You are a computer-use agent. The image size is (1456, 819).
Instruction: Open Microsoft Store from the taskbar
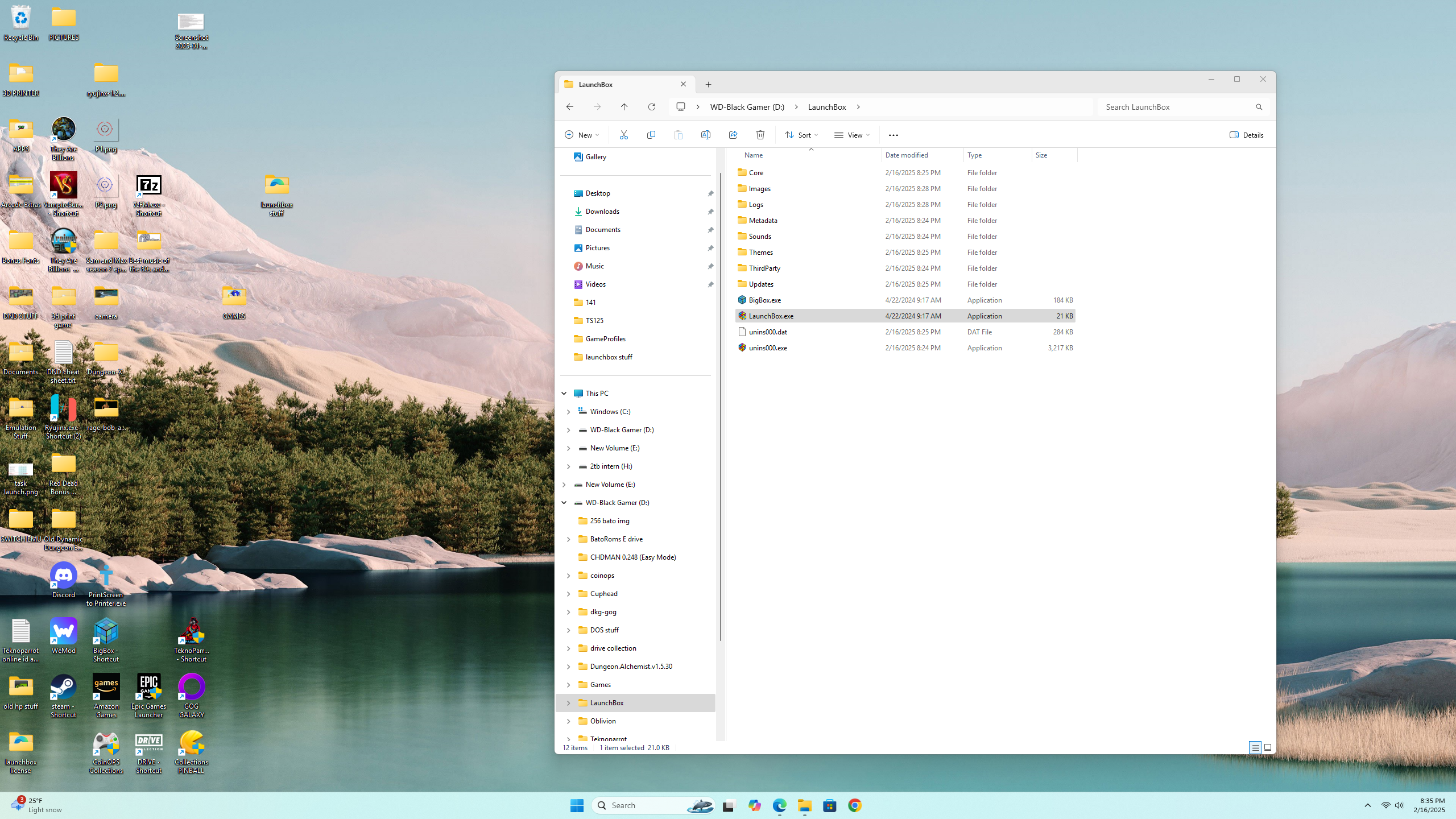(x=829, y=805)
